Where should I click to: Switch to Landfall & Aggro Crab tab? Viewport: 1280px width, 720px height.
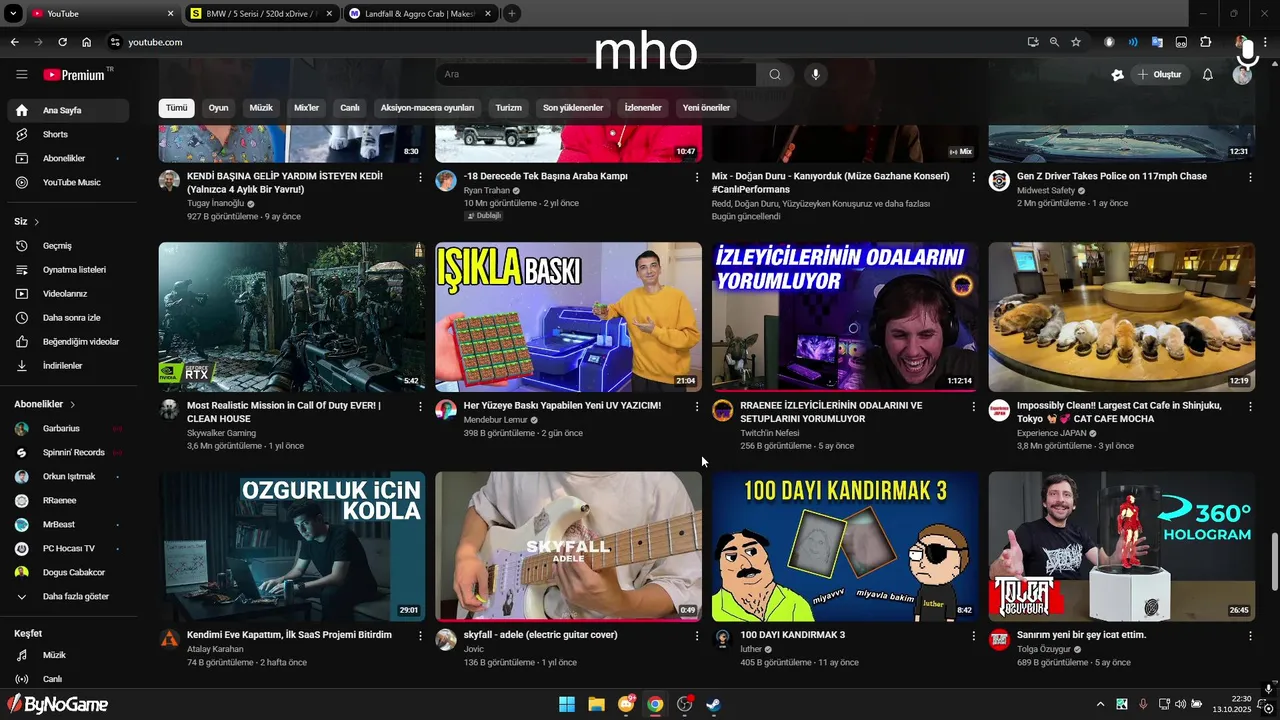(420, 14)
